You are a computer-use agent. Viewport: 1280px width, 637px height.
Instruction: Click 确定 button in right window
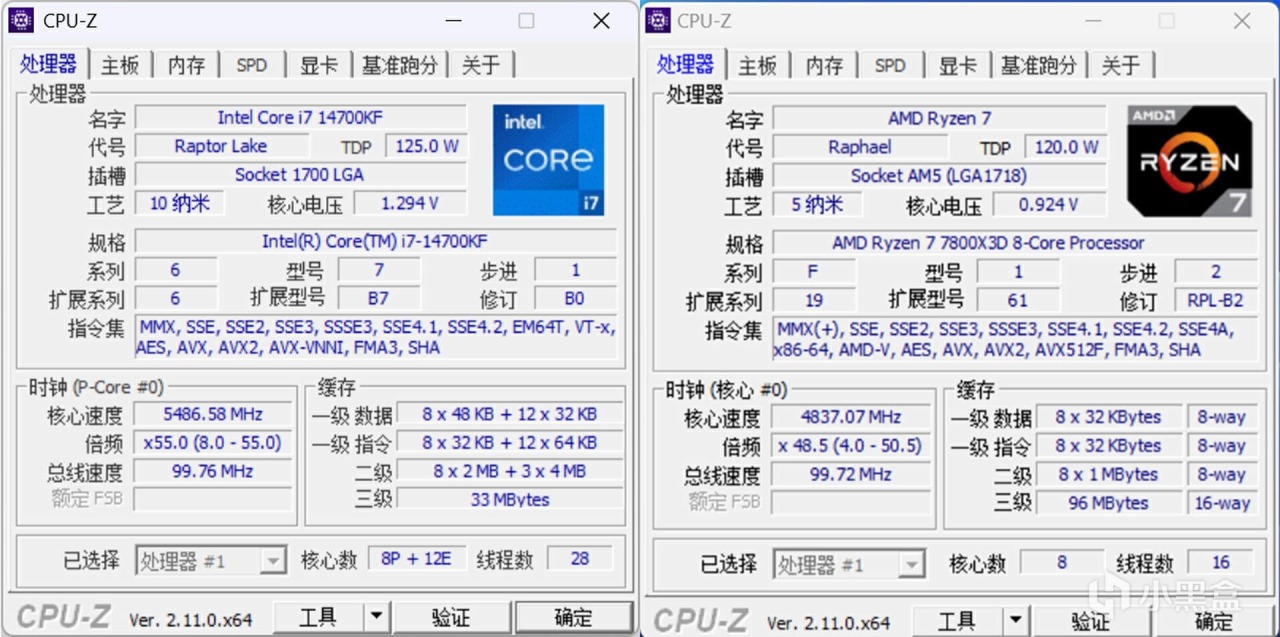pyautogui.click(x=1213, y=621)
